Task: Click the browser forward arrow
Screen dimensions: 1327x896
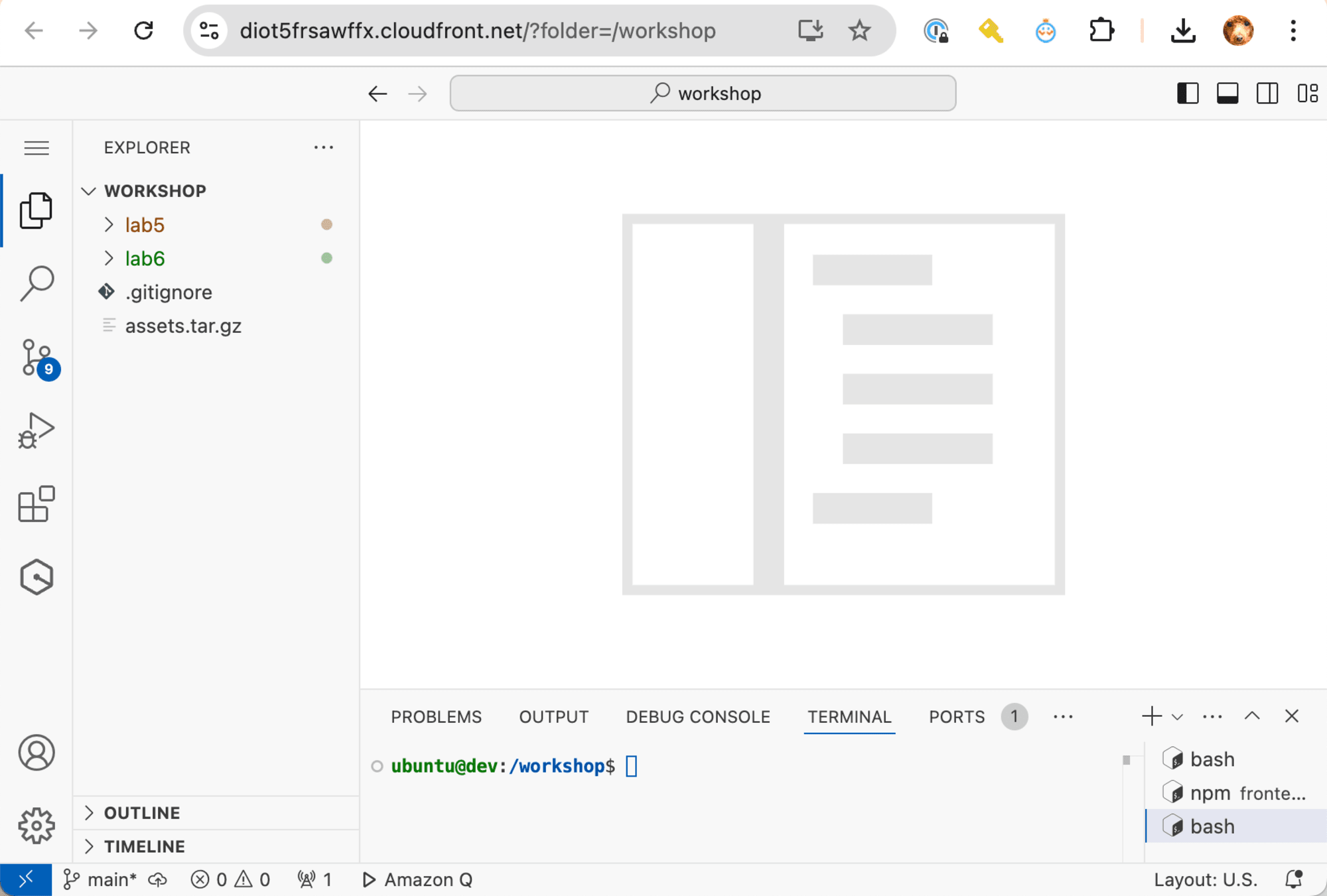Action: coord(88,31)
